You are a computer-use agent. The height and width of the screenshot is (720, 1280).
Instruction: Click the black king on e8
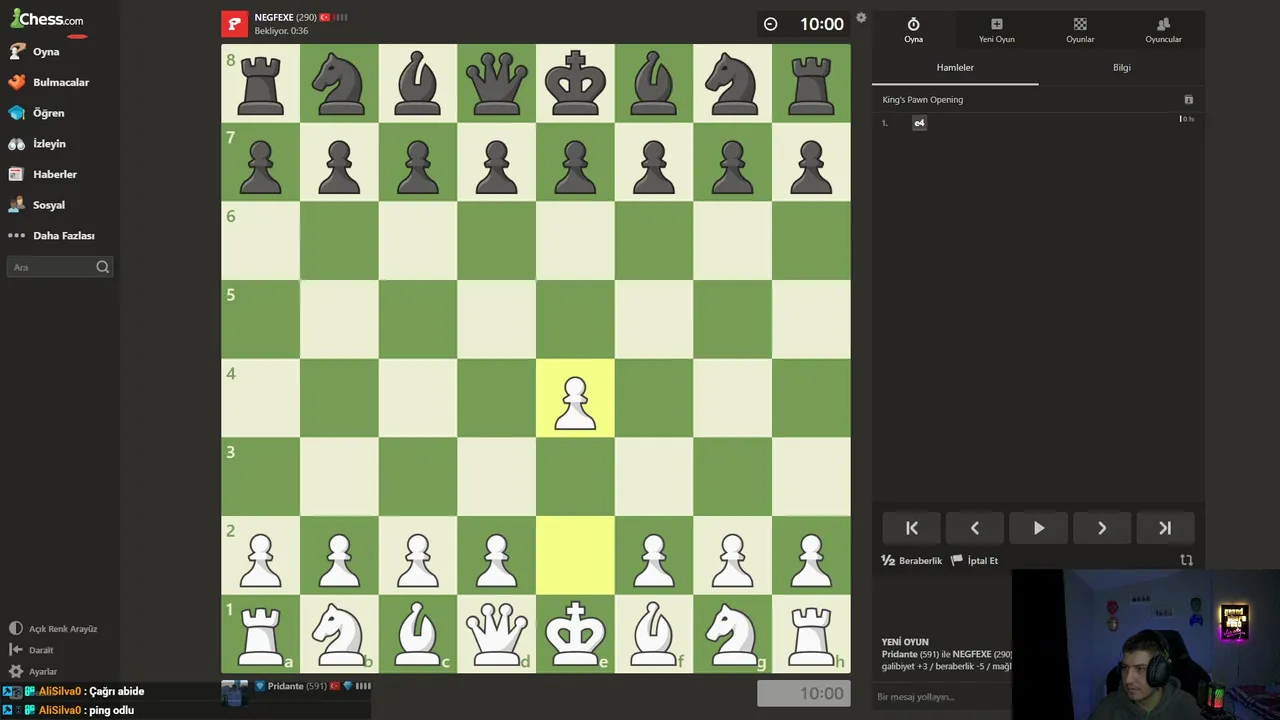tap(575, 82)
